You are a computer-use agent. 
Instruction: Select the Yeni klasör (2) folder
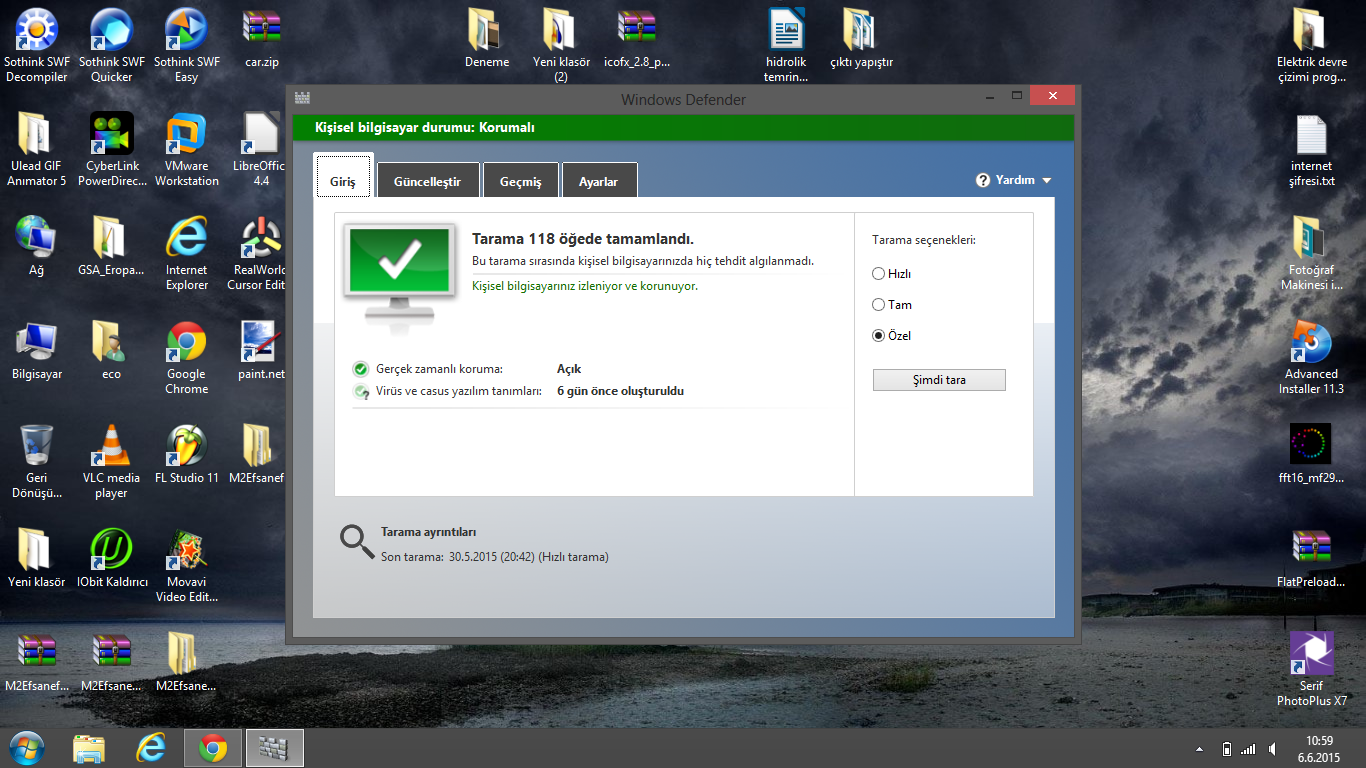pos(561,47)
